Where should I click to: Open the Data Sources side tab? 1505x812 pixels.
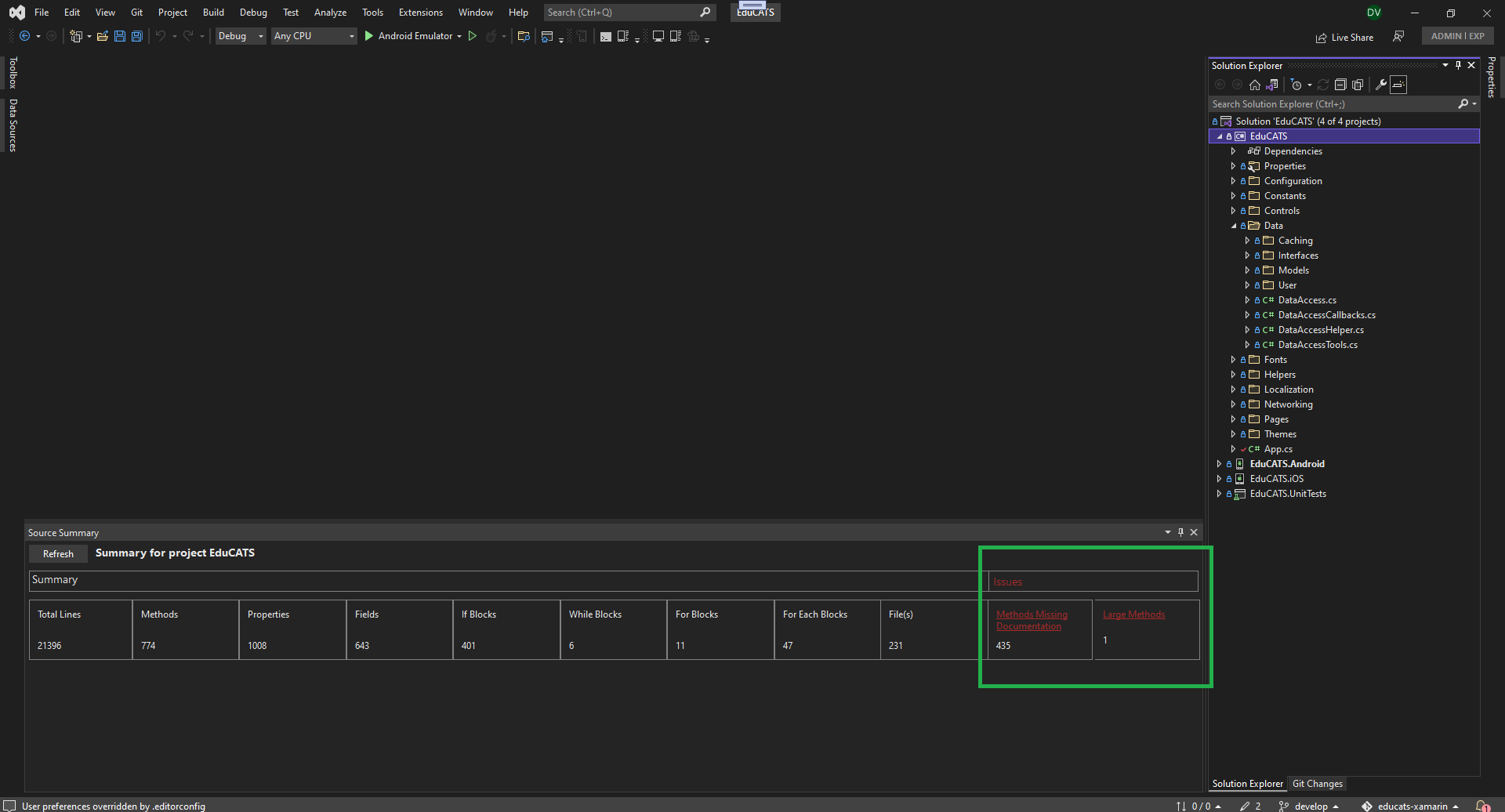click(x=13, y=125)
